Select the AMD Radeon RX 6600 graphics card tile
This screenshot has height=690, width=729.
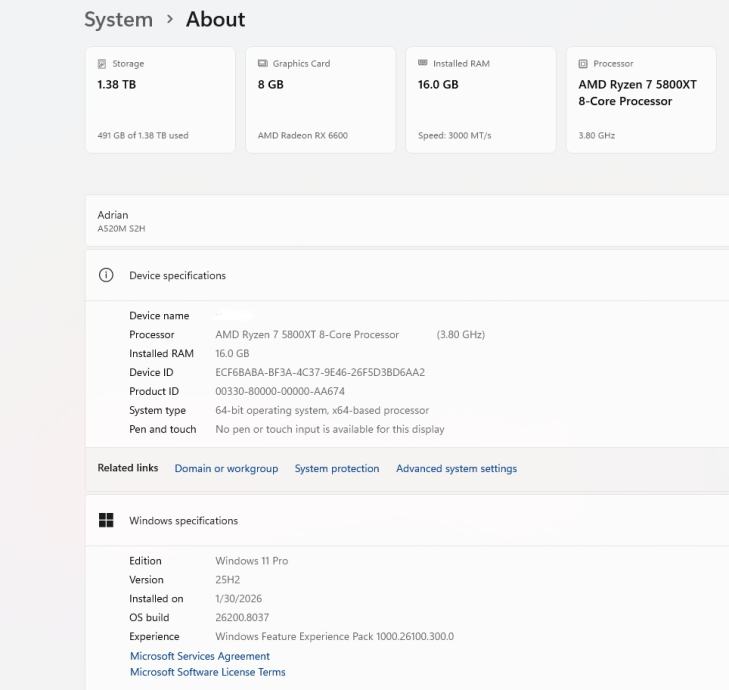coord(320,100)
